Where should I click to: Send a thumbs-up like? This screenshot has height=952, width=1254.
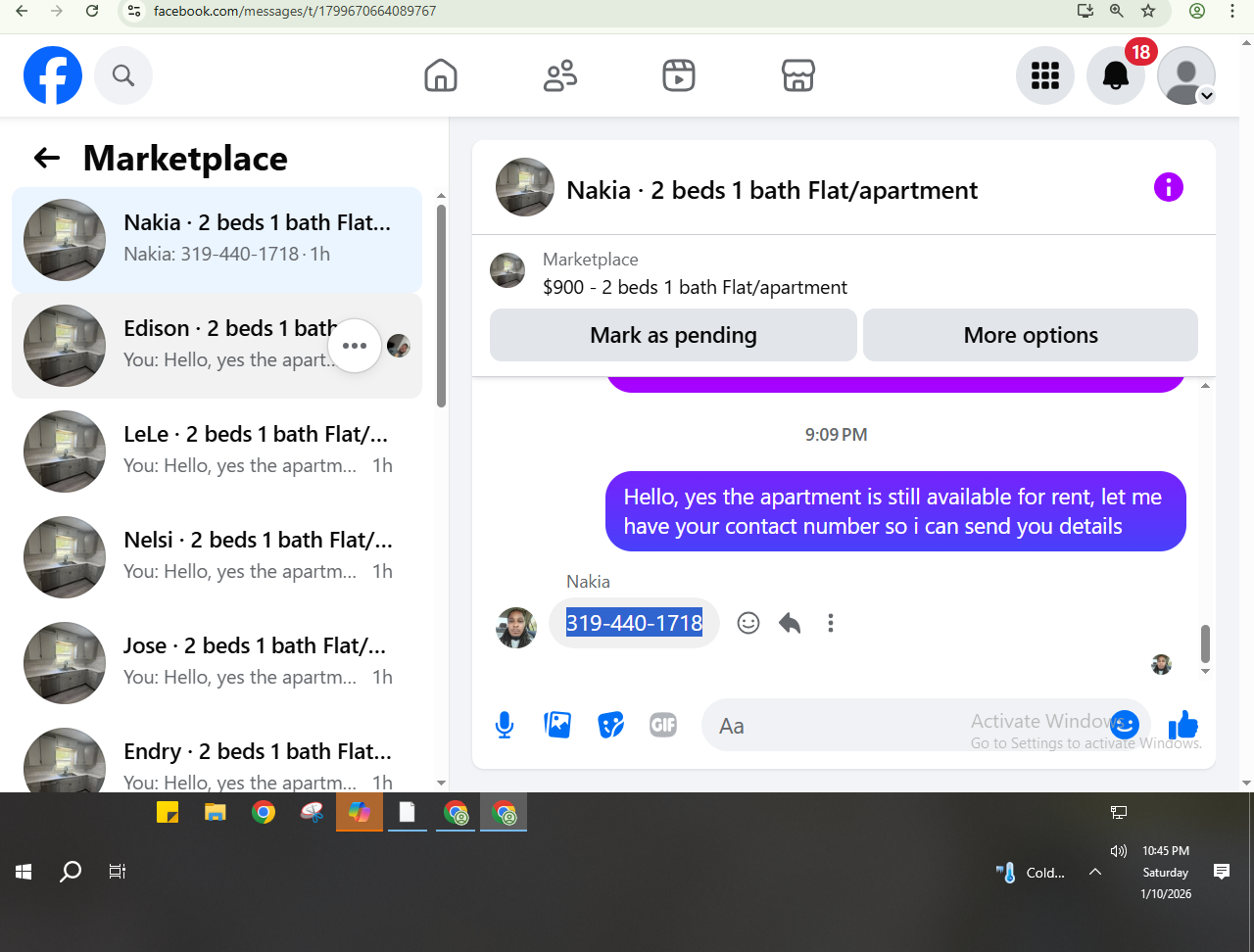click(x=1183, y=725)
